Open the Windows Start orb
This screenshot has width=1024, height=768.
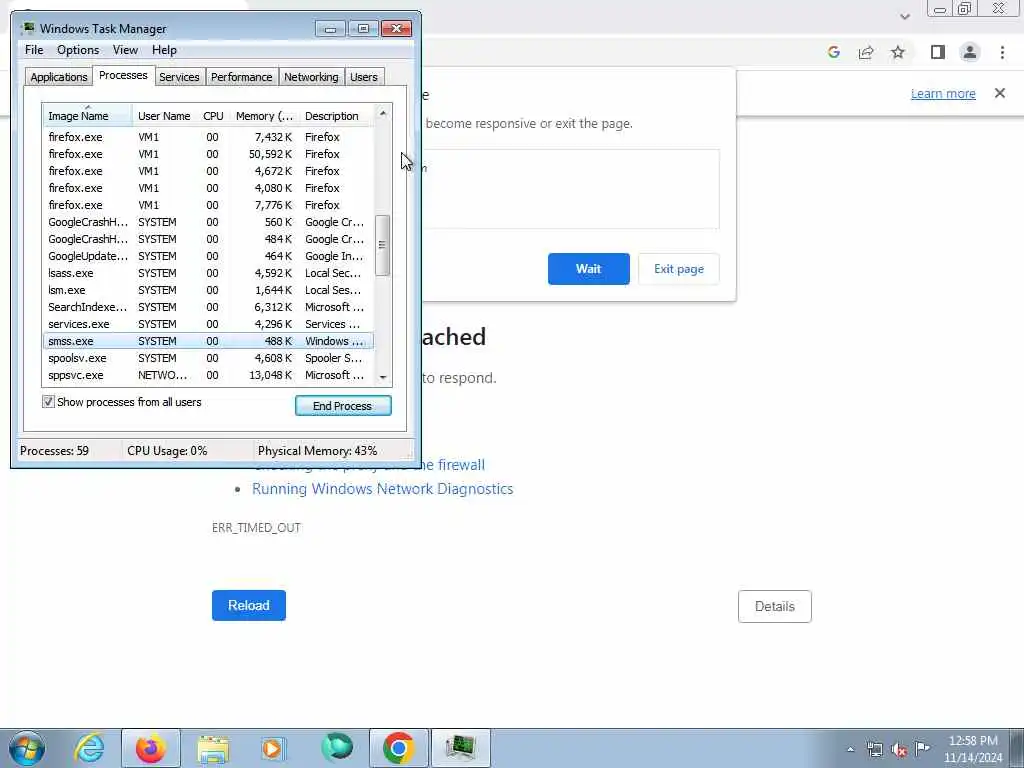tap(27, 748)
